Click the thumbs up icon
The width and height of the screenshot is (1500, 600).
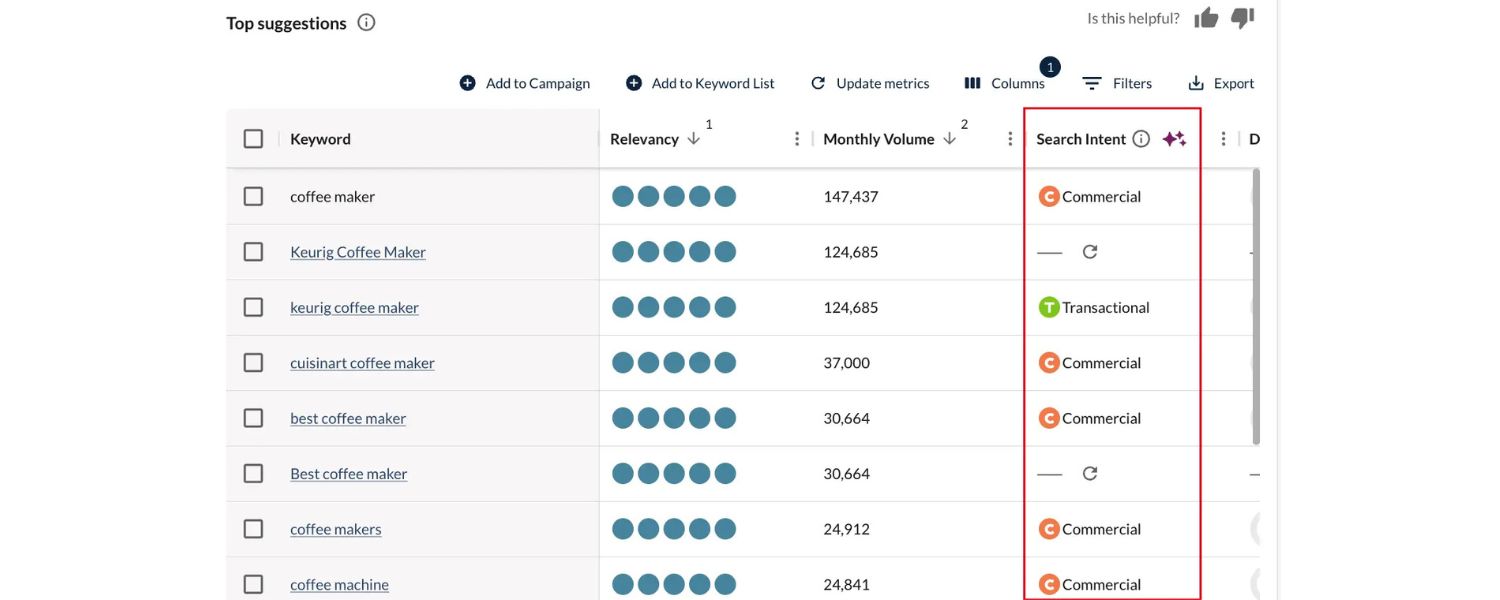(1205, 17)
